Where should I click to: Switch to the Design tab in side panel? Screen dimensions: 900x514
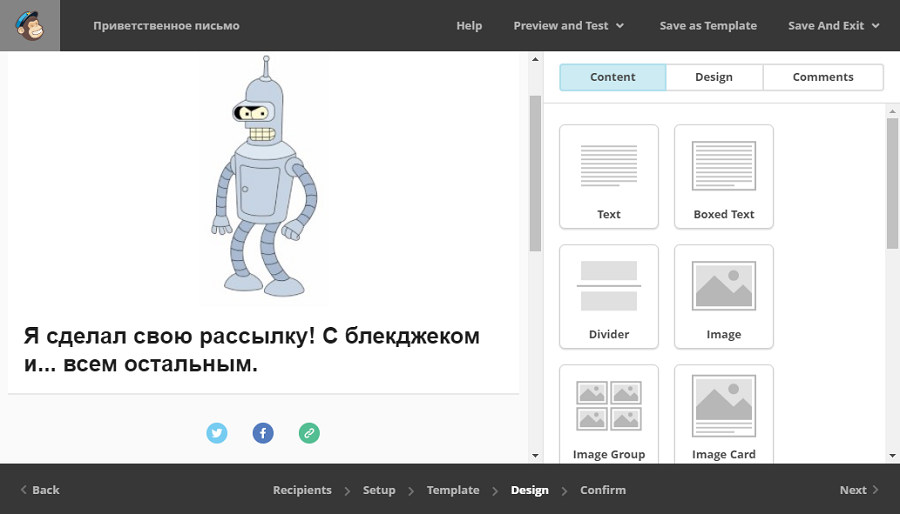point(714,77)
